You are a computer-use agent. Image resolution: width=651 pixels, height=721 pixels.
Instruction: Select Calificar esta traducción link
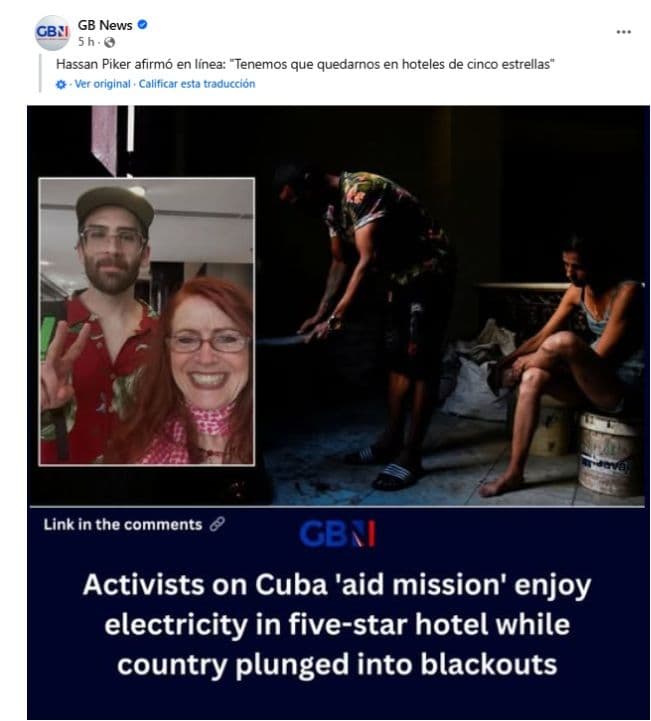pyautogui.click(x=197, y=84)
